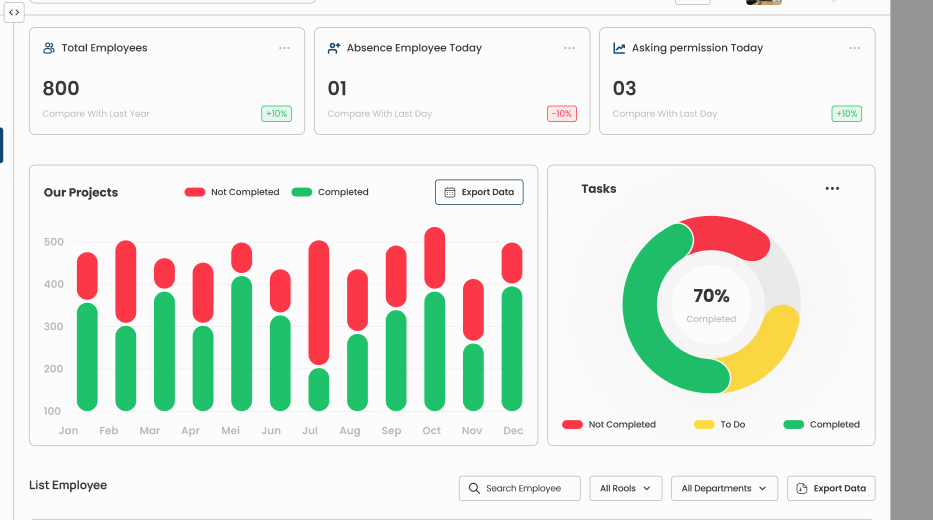Click the +10% badge on Total Employees

tap(277, 114)
